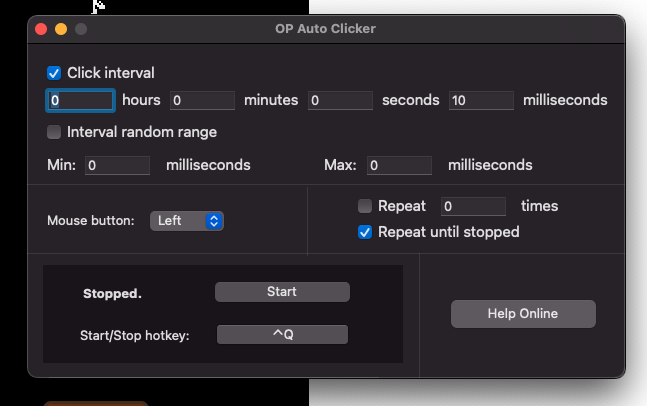Click the blue arrows on Left selector

(214, 221)
